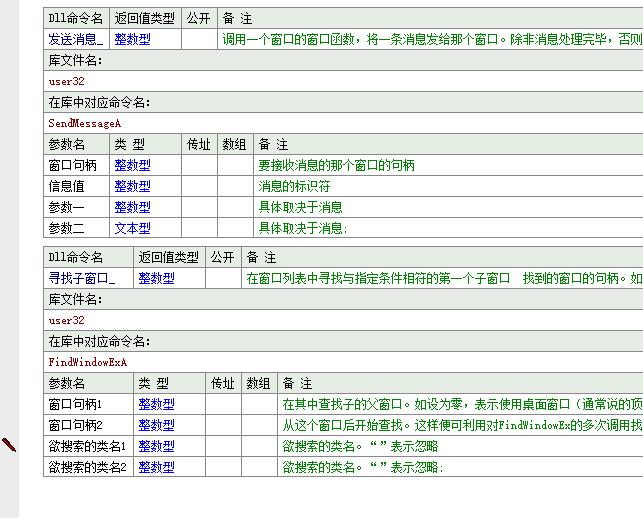Viewport: 643px width, 518px height.
Task: Toggle 数组 for parameter 窗口句柄
Action: click(x=235, y=165)
